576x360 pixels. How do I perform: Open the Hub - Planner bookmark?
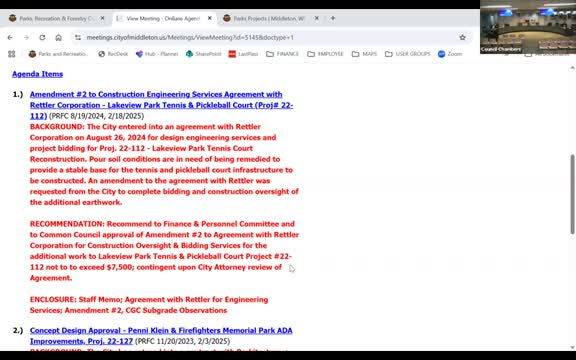(x=157, y=54)
